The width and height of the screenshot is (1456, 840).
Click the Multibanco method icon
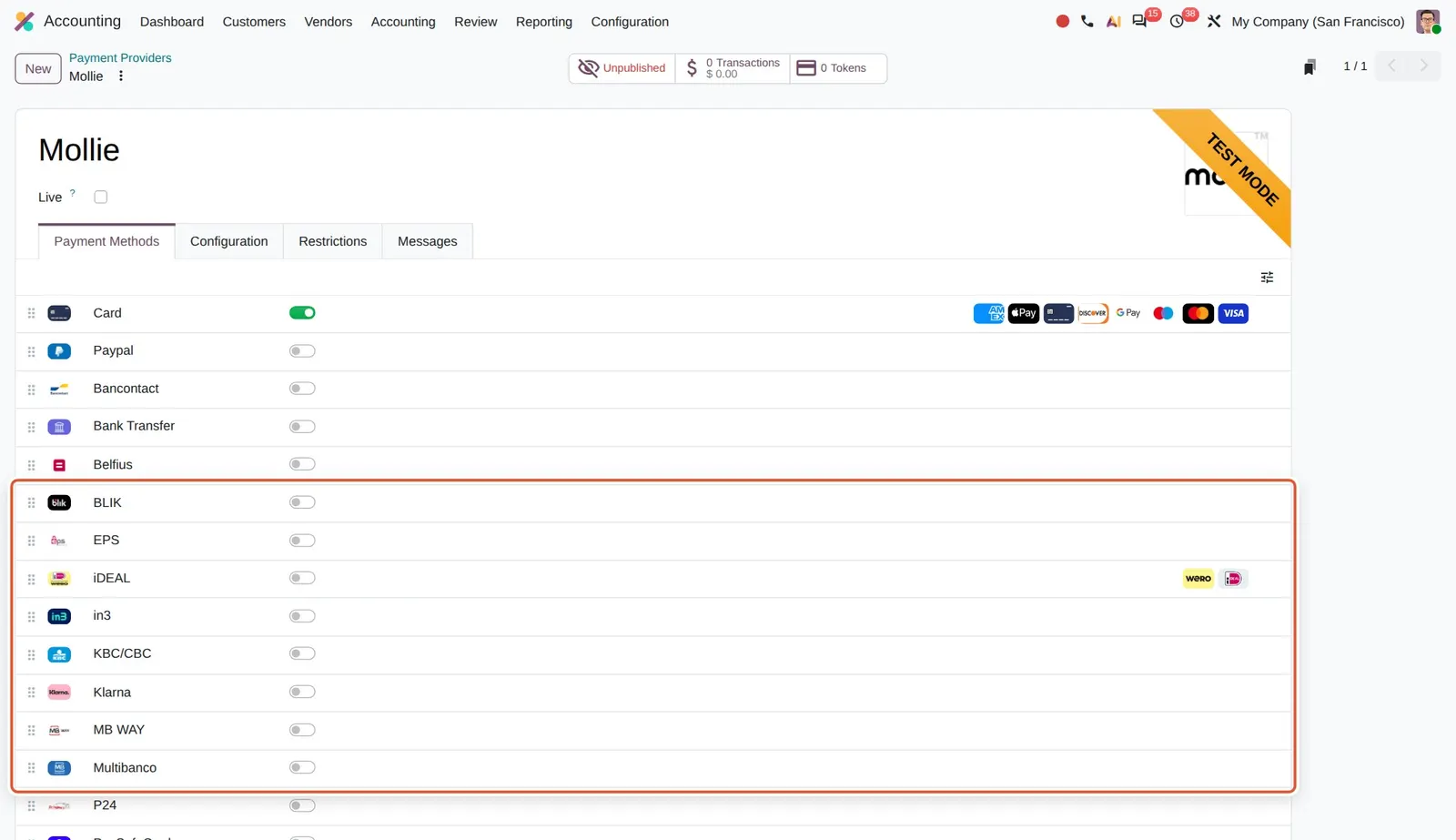click(x=59, y=768)
